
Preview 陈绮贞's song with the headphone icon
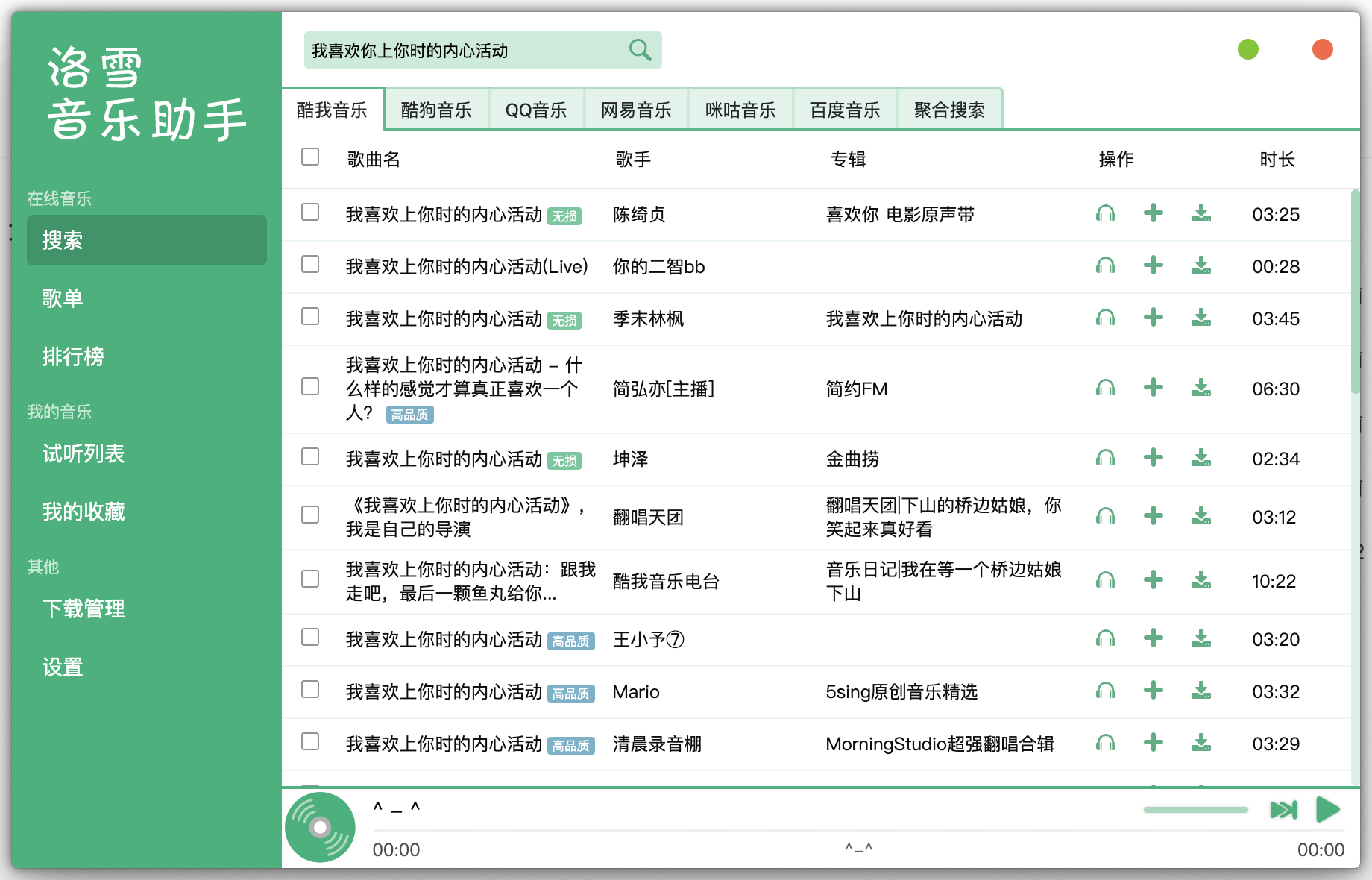pos(1106,214)
